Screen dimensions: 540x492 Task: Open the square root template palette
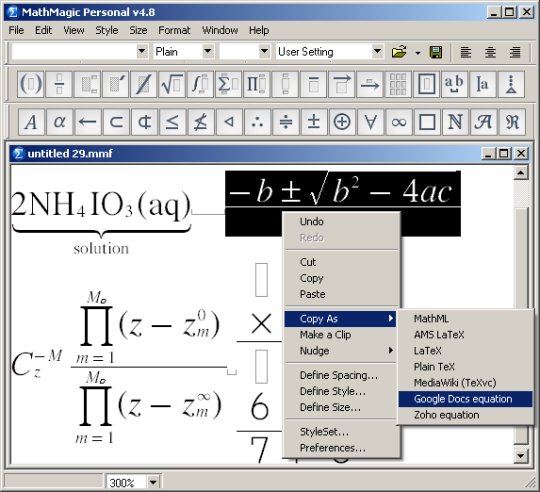[x=172, y=84]
